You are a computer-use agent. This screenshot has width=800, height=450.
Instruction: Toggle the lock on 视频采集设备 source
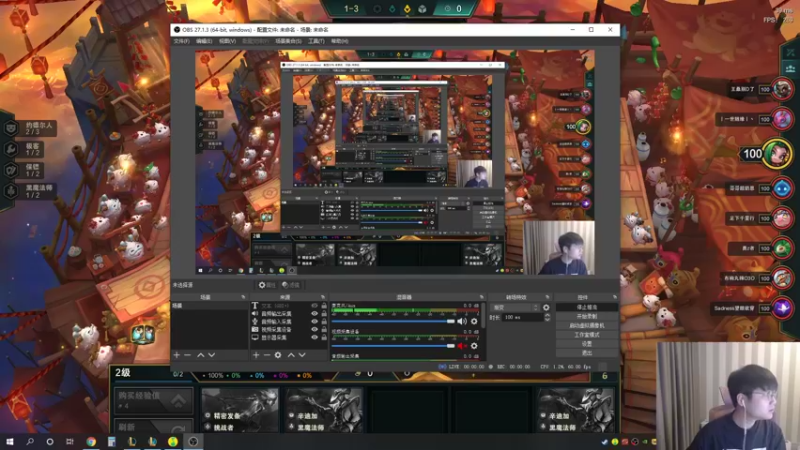pyautogui.click(x=323, y=330)
